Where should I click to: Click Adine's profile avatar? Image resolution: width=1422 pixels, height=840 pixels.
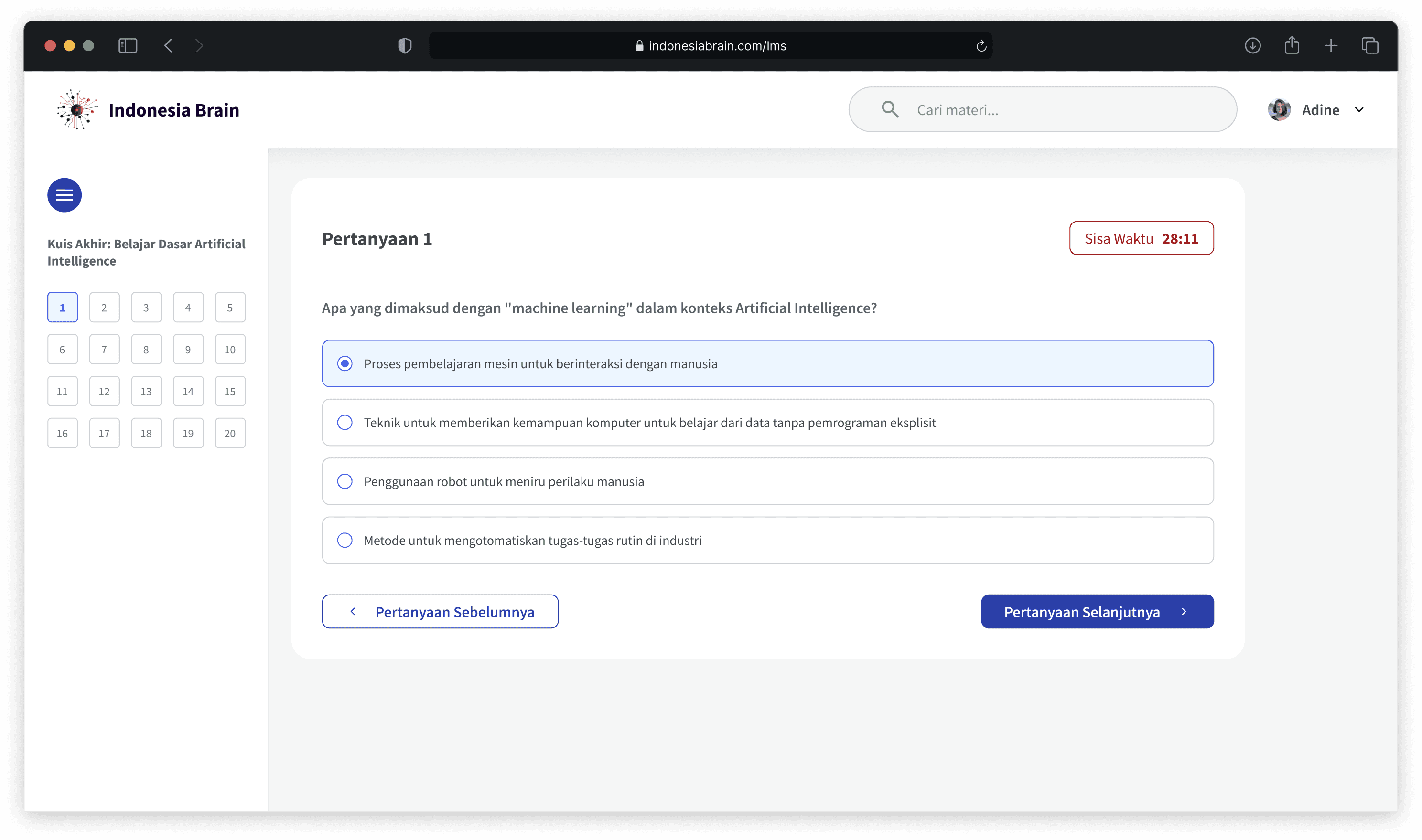click(x=1279, y=109)
